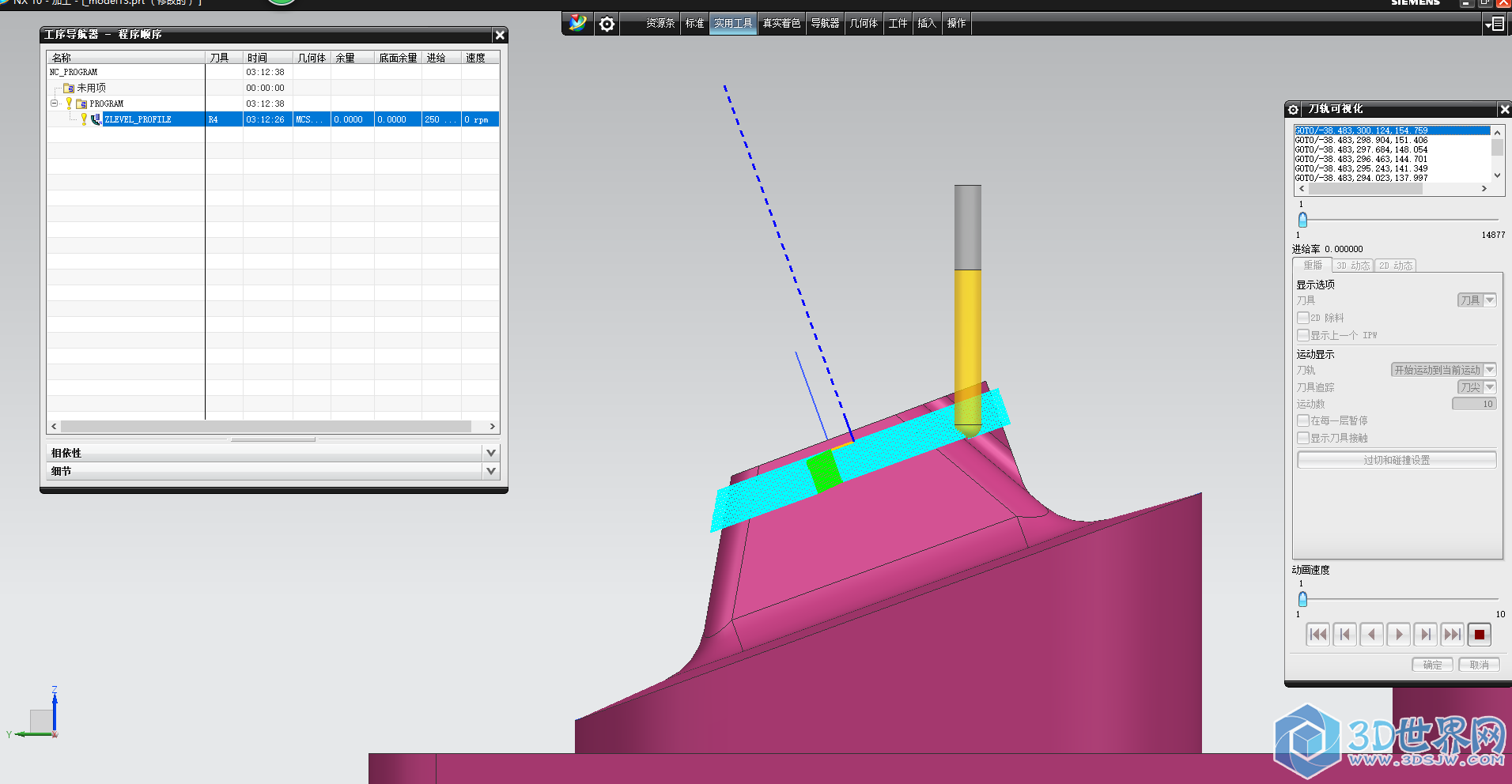Open the 真实着色 menu

tap(781, 24)
